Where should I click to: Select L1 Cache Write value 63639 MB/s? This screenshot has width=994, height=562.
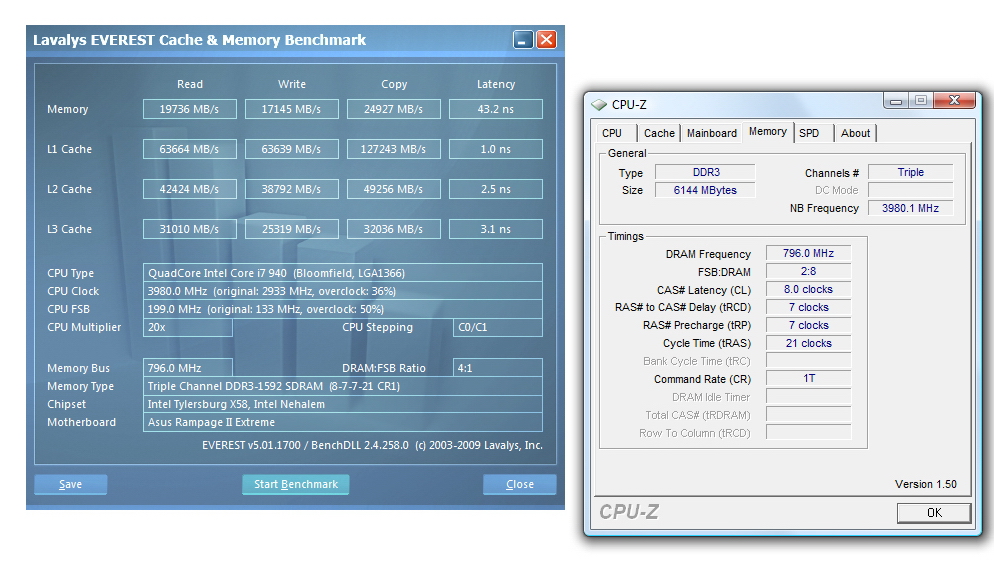click(292, 149)
